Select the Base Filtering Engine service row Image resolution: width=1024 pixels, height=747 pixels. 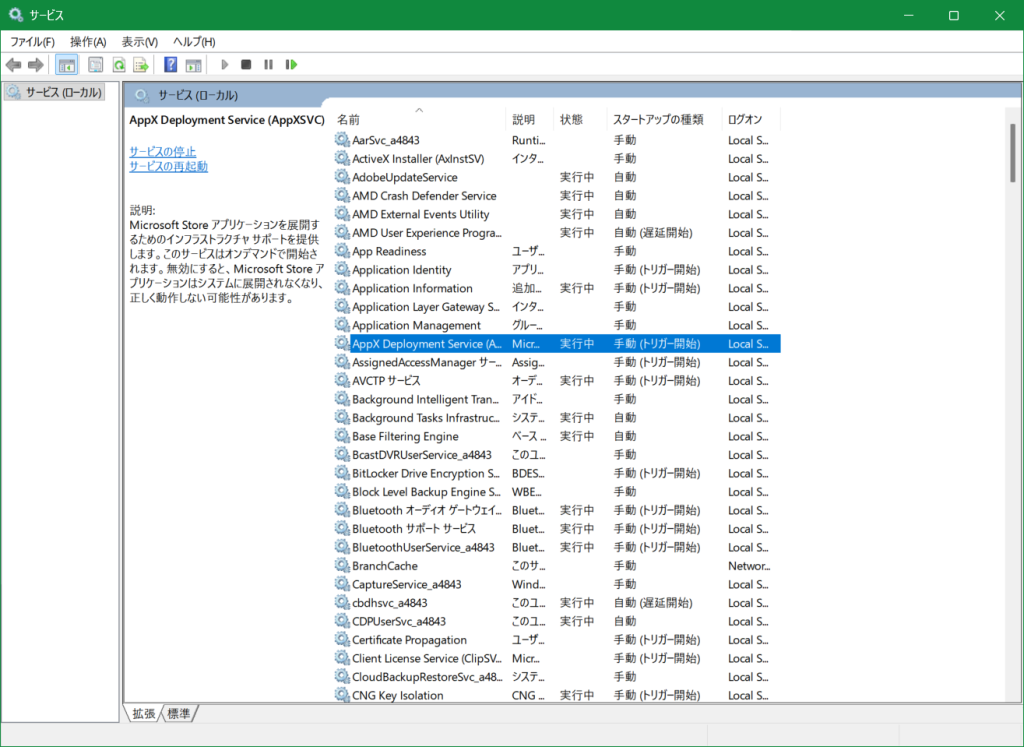coord(405,437)
